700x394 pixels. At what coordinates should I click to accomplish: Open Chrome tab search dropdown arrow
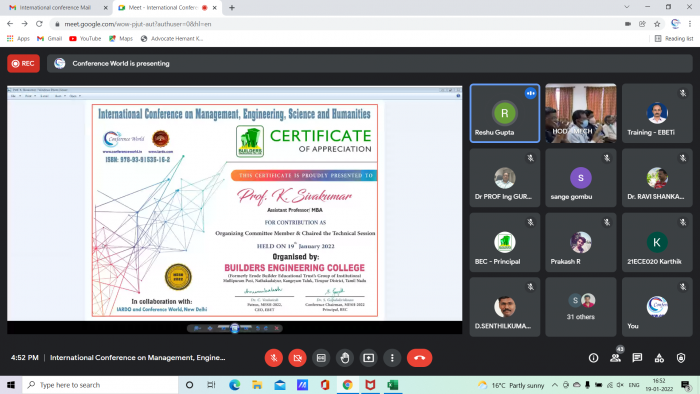tap(627, 7)
